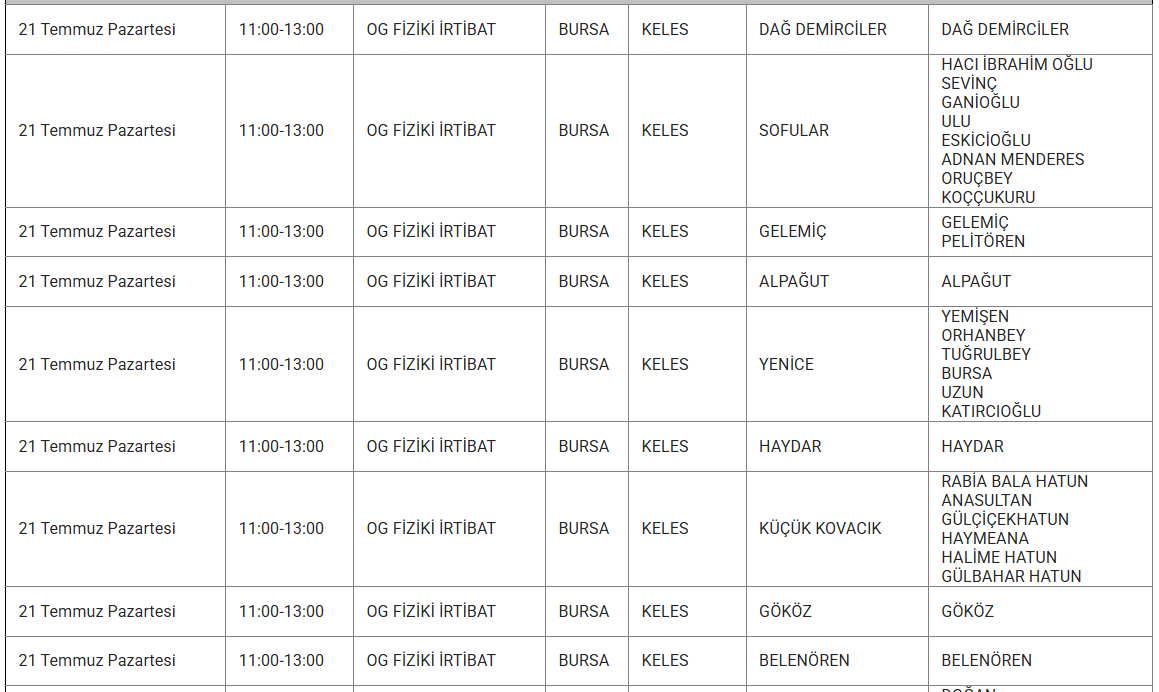This screenshot has width=1159, height=692.
Task: Select the YENİCE neighborhood cell
Action: (x=786, y=364)
